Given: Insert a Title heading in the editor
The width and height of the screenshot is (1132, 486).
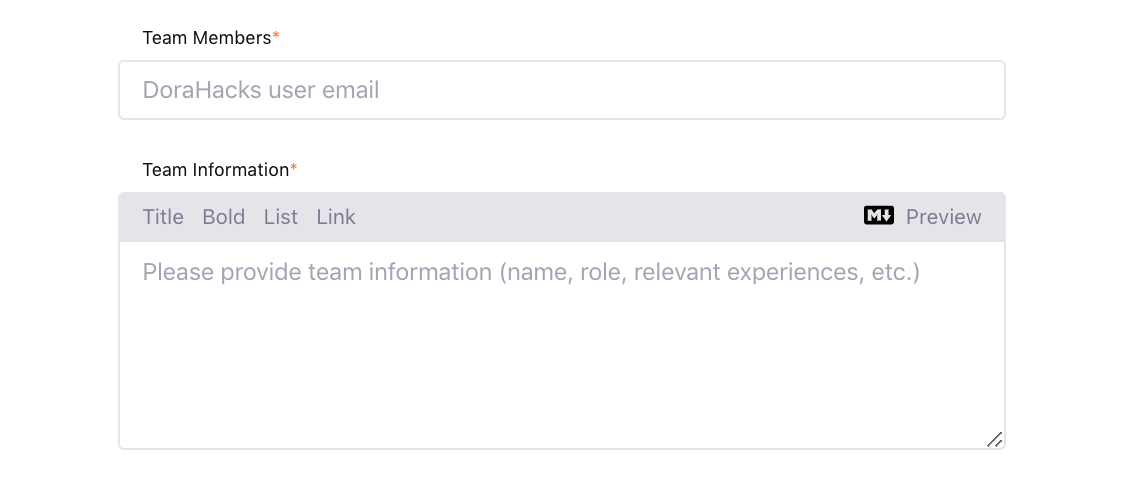Looking at the screenshot, I should click(163, 217).
